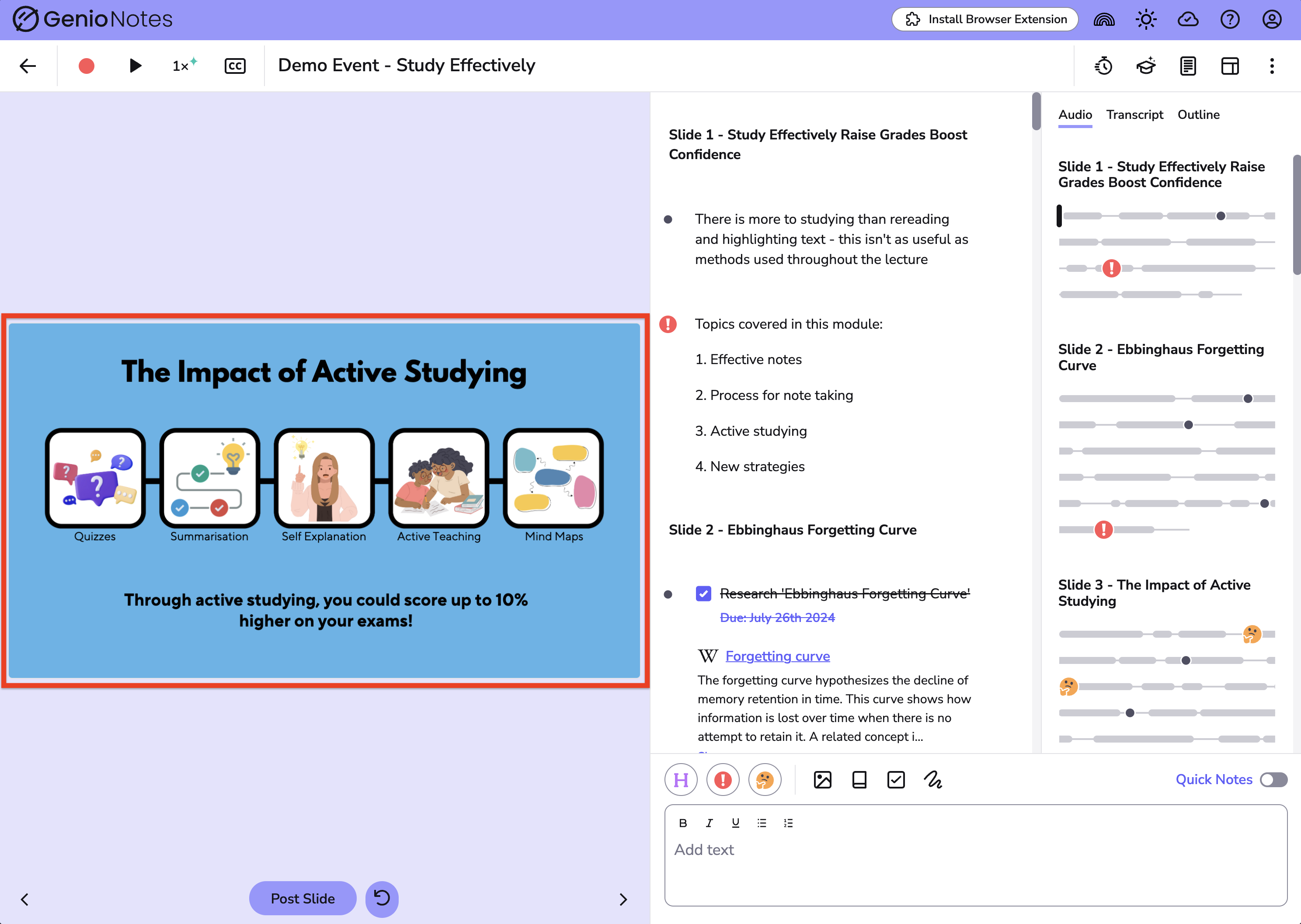Toggle closed captions with the CC icon
This screenshot has width=1301, height=924.
(x=235, y=66)
